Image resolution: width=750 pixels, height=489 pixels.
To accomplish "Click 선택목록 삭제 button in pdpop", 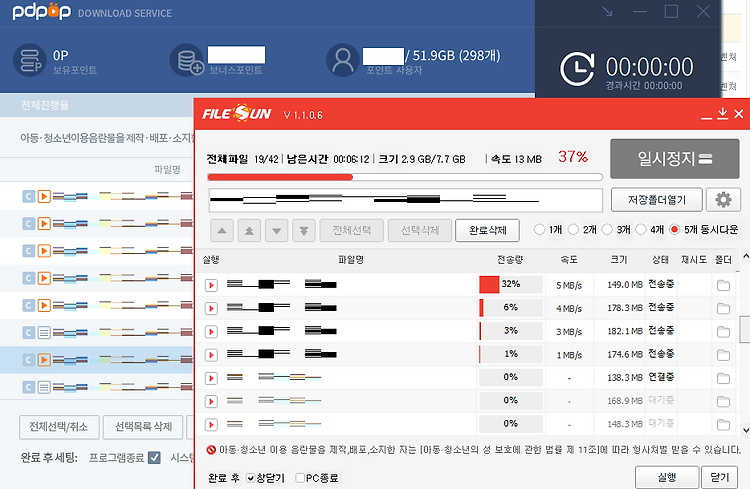I will pos(143,427).
